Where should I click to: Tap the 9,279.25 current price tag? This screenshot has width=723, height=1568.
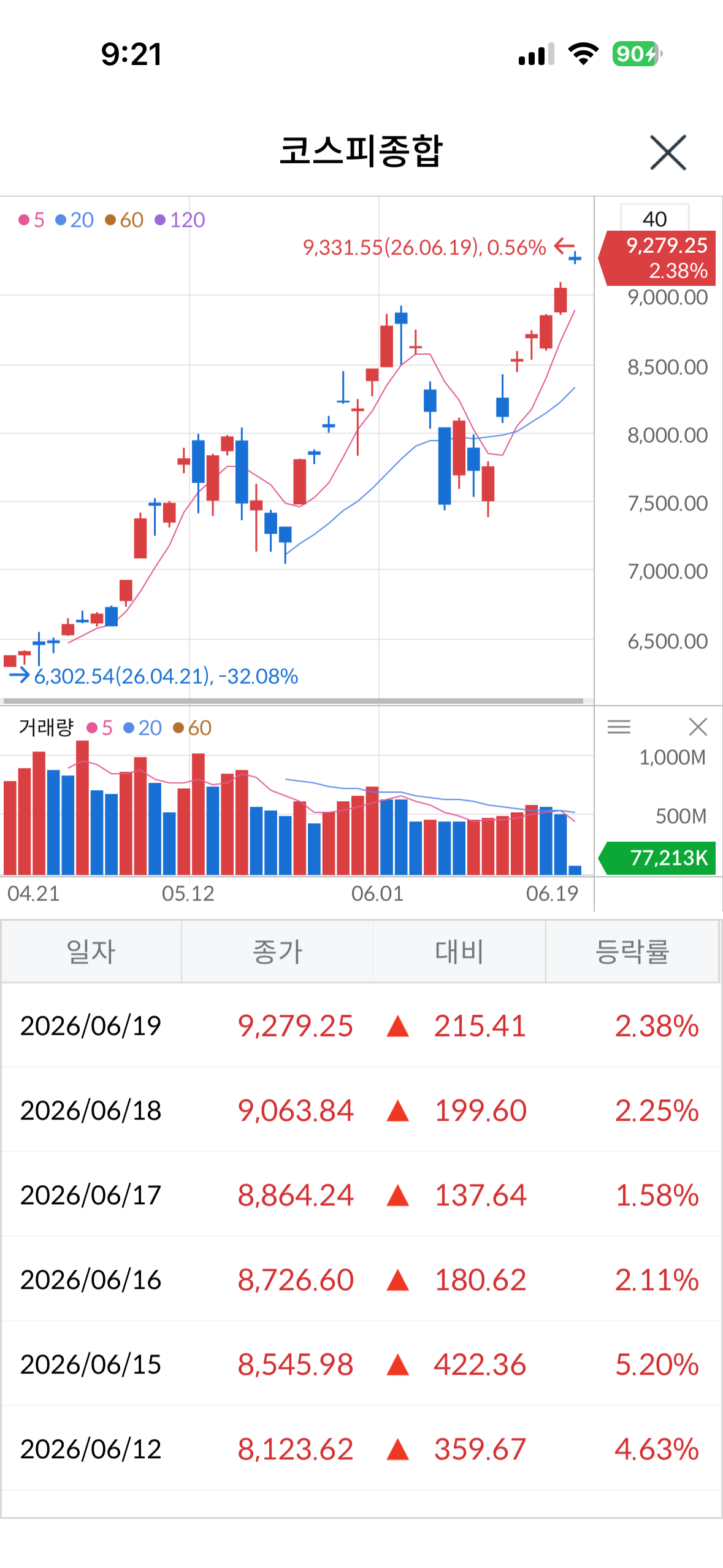(657, 258)
